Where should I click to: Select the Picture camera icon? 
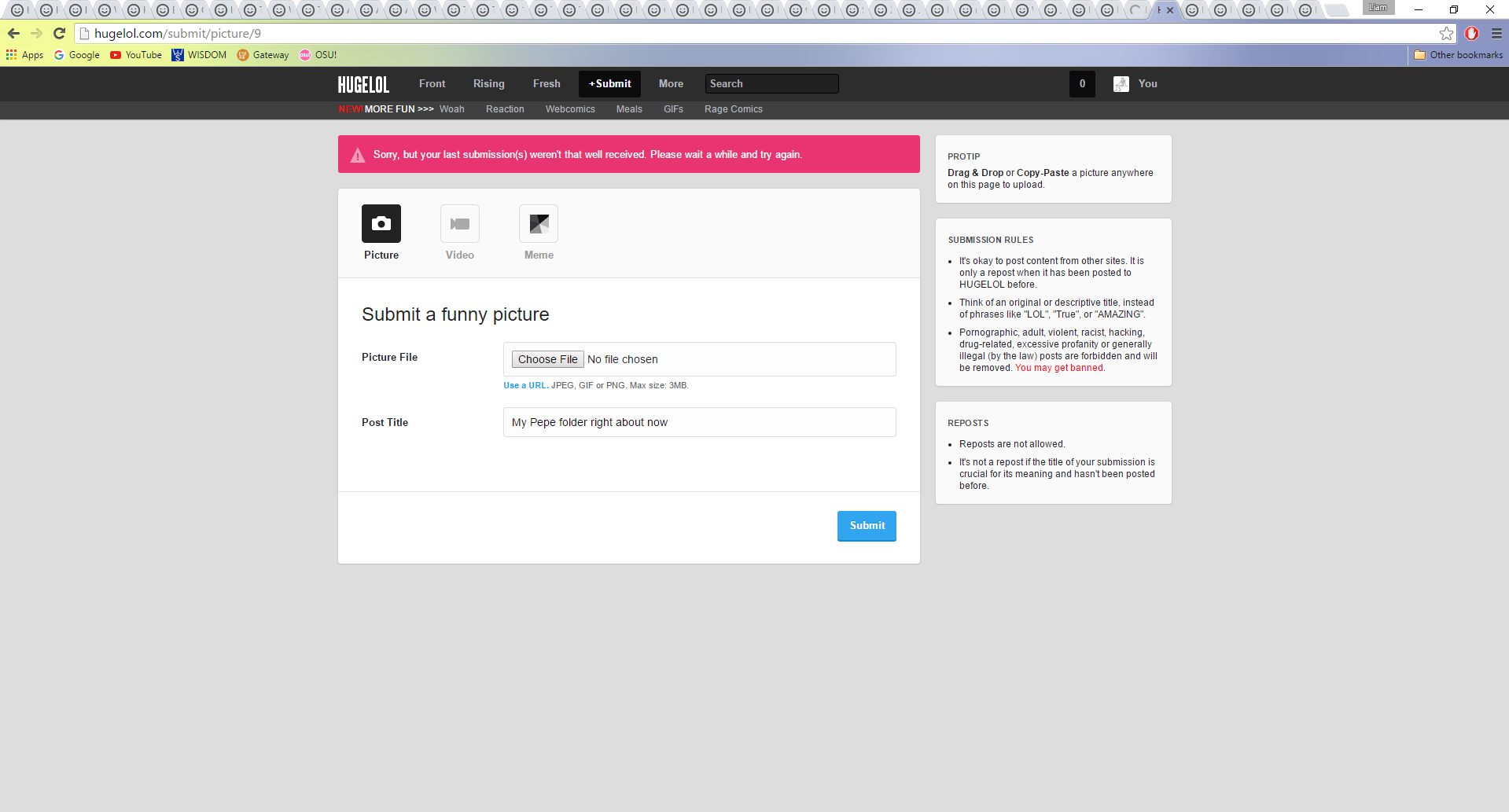tap(381, 224)
